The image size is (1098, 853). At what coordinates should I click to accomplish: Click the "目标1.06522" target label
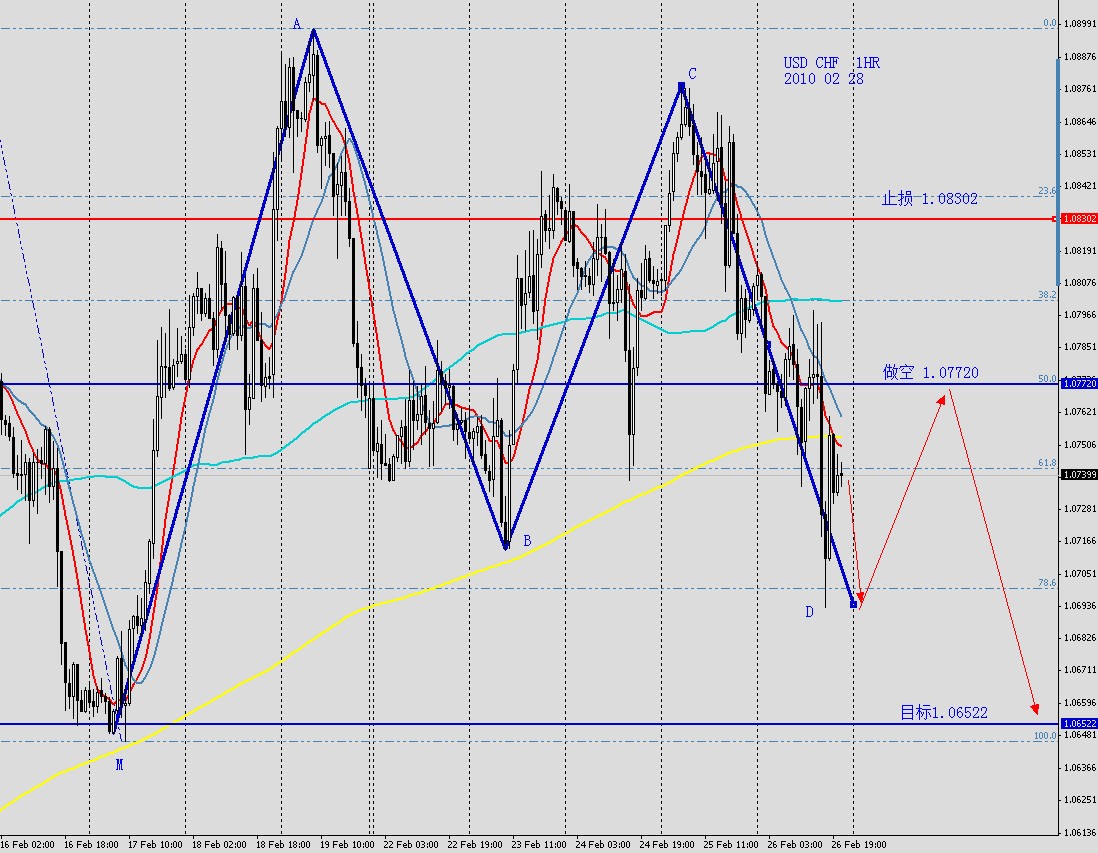click(944, 710)
